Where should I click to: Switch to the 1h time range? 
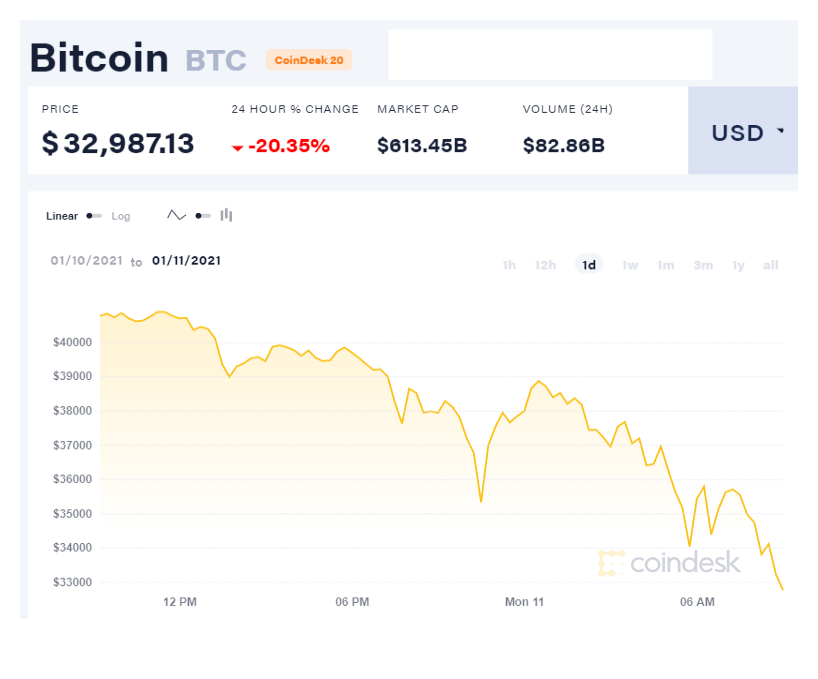[x=509, y=265]
